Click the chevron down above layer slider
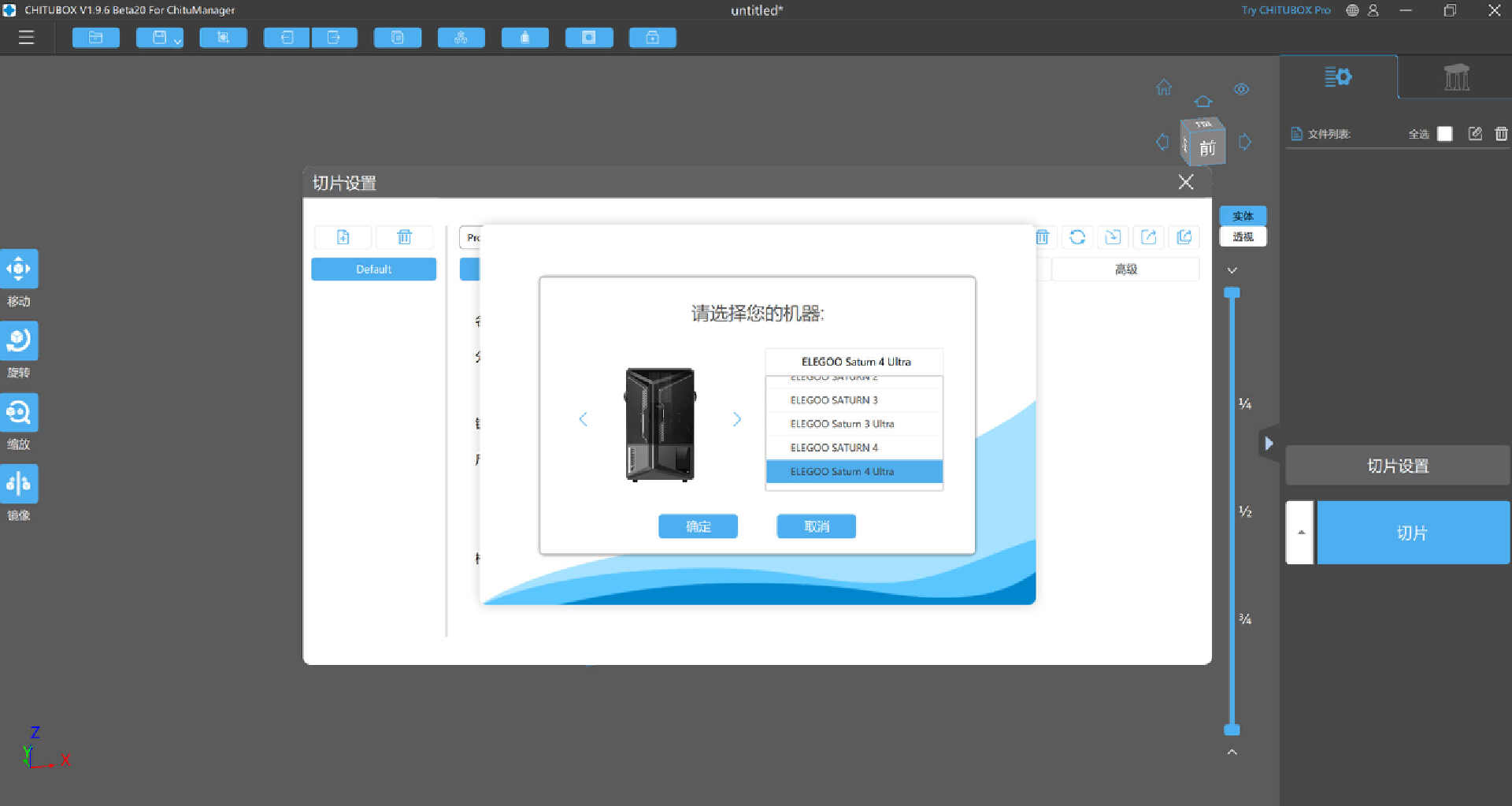Viewport: 1512px width, 806px height. coord(1232,270)
